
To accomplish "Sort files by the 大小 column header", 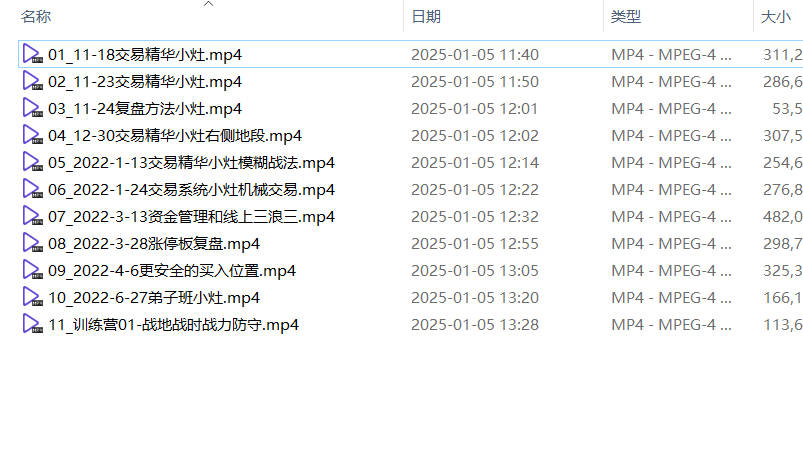I will (x=775, y=16).
